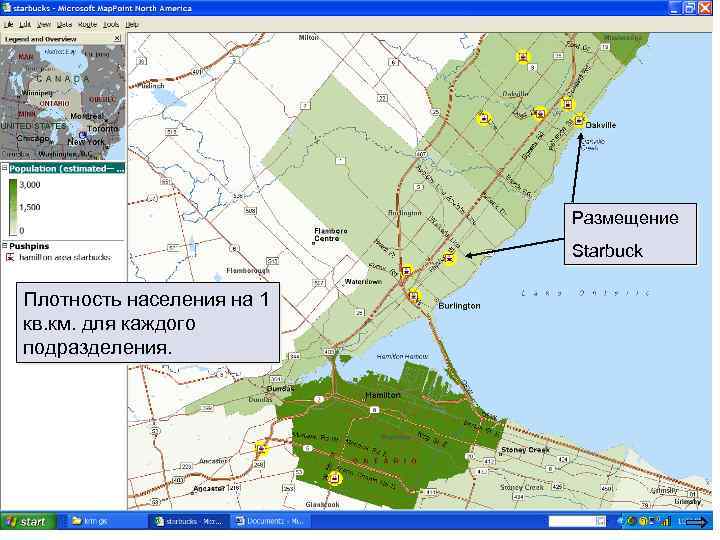720x540 pixels.
Task: Click the hamilton area starbucks pushpin legend icon
Action: coord(11,257)
